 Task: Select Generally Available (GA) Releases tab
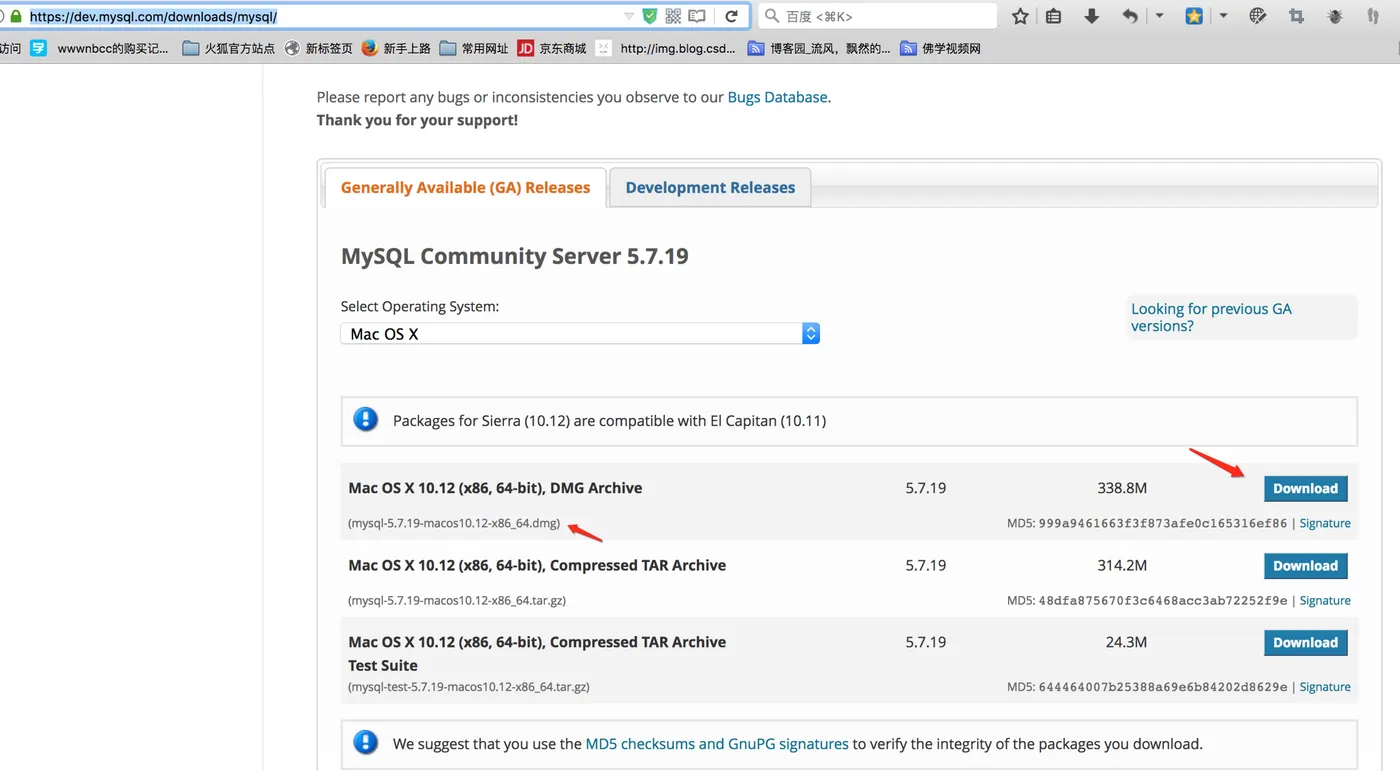(465, 188)
